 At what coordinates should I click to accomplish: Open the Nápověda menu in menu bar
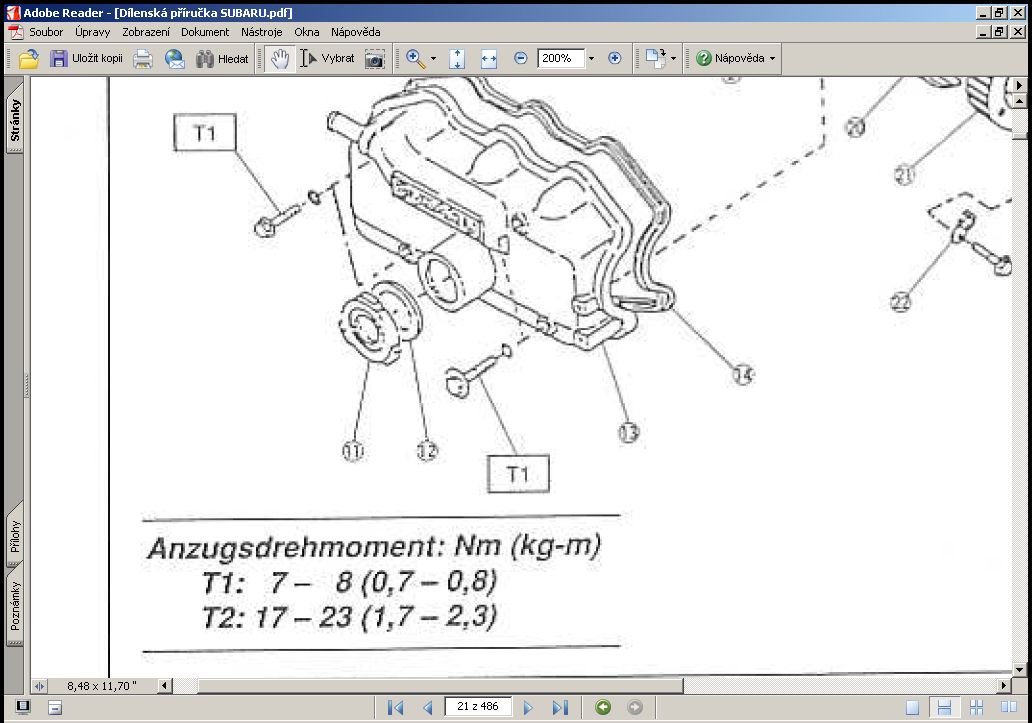pyautogui.click(x=355, y=32)
